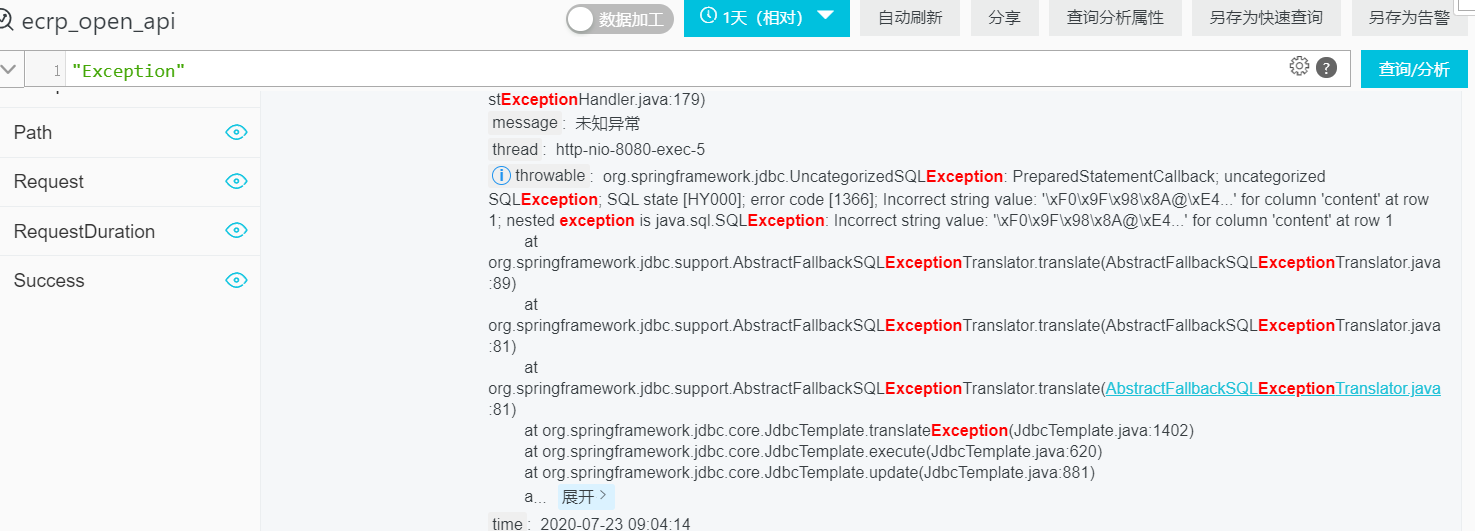Expand the truncated stack trace with 展开
Image resolution: width=1475 pixels, height=531 pixels.
pyautogui.click(x=584, y=497)
